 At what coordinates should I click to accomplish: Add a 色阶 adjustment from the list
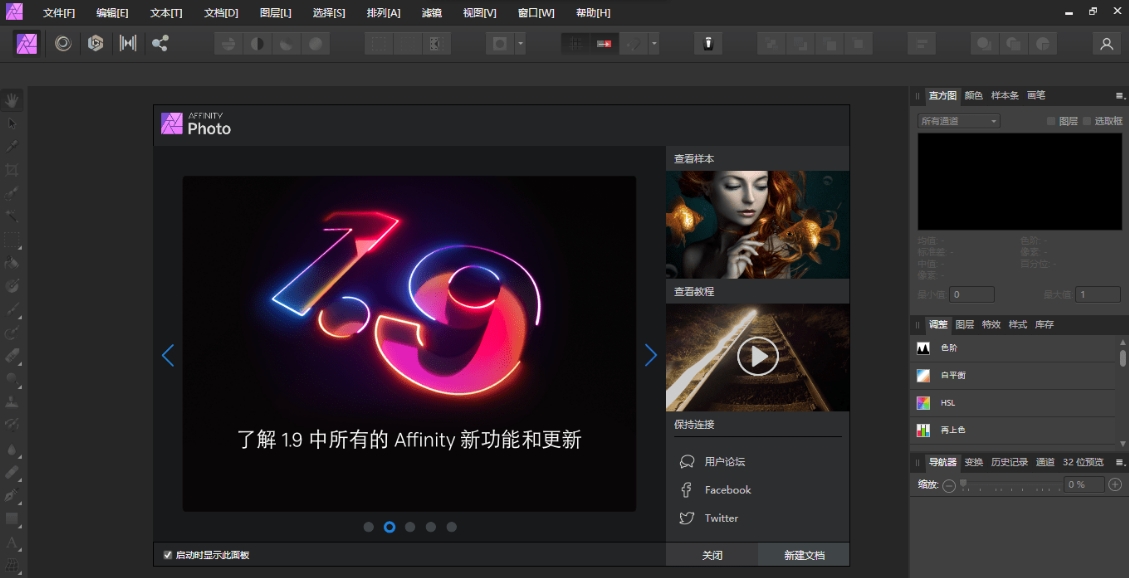pyautogui.click(x=1014, y=348)
